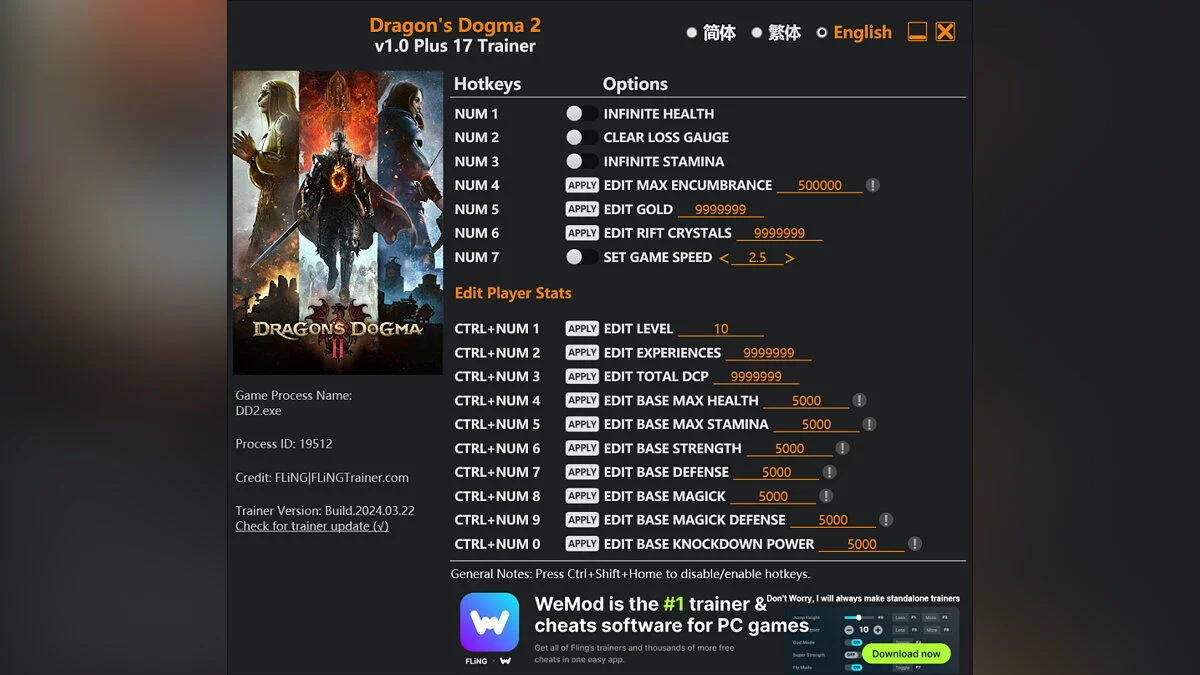Screen dimensions: 1200x675
Task: Click the Base Defense value field
Action: (776, 472)
